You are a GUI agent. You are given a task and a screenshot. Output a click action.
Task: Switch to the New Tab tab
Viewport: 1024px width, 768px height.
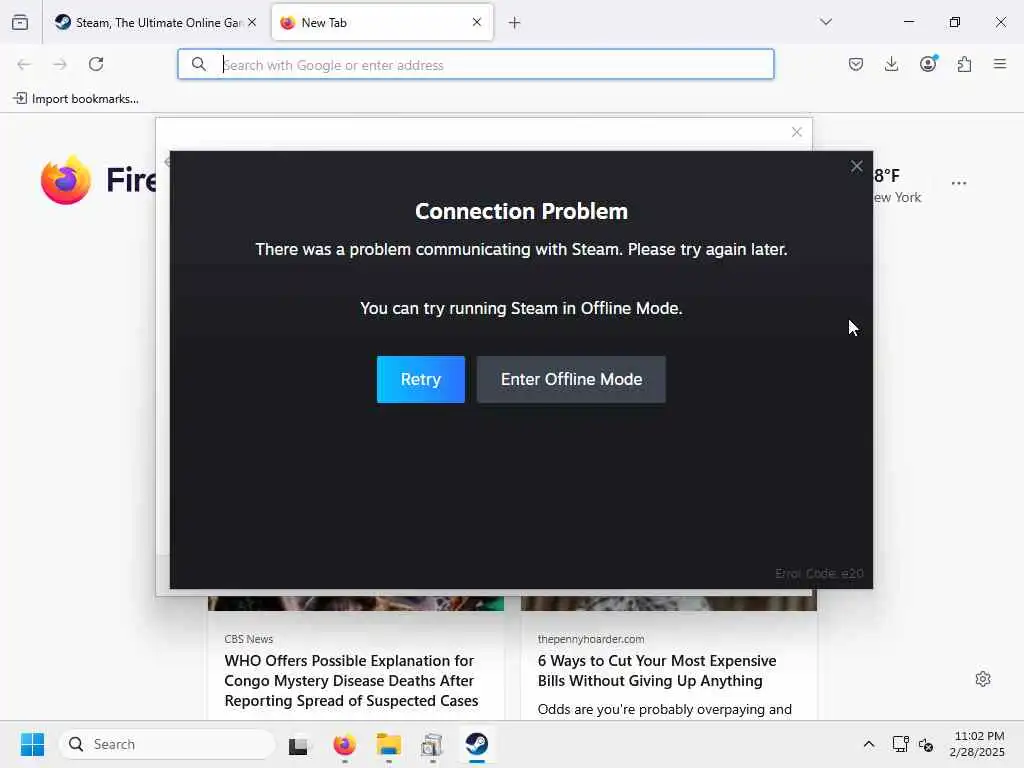382,23
